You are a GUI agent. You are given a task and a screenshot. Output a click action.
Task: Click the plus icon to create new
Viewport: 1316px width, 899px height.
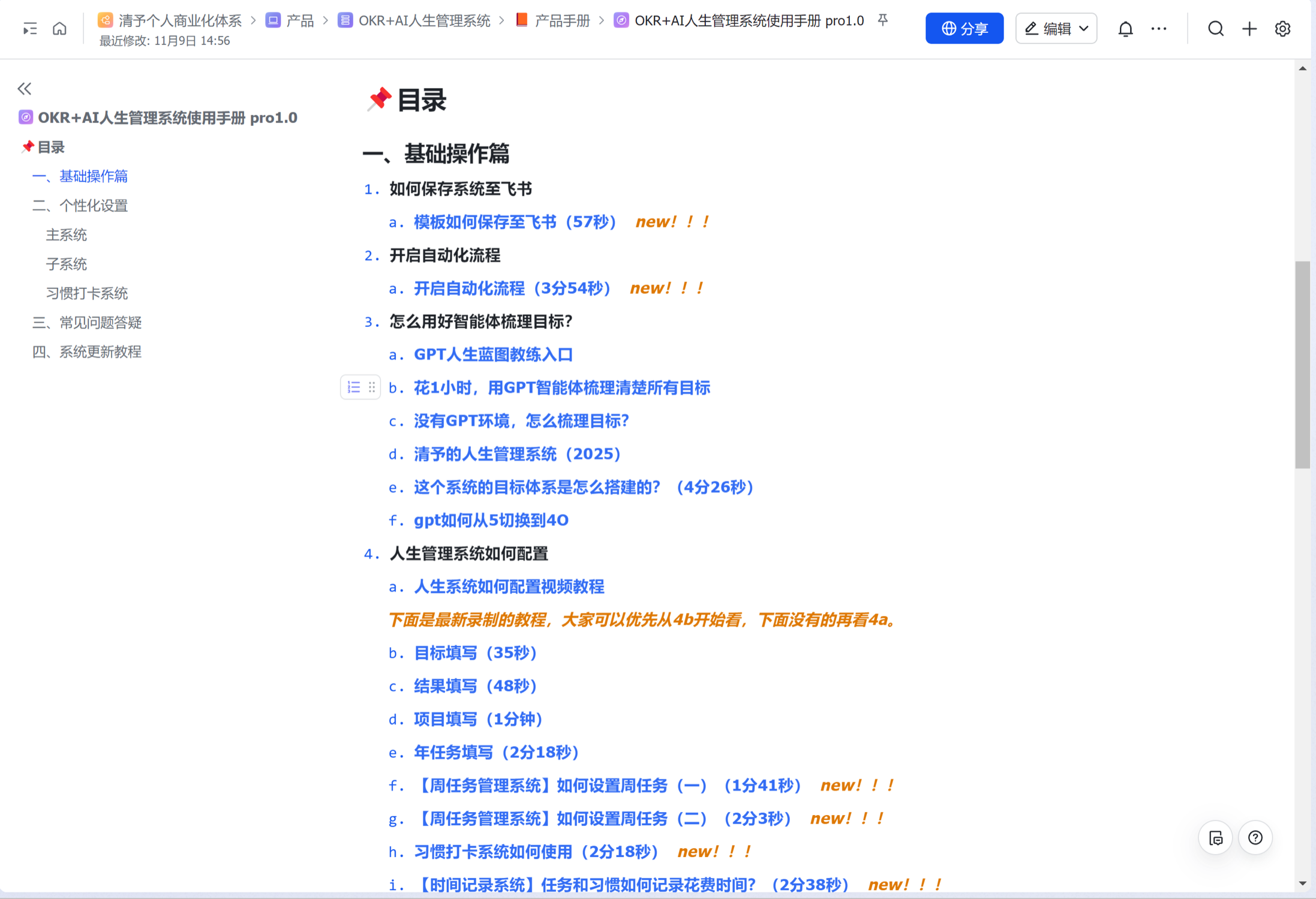coord(1249,28)
